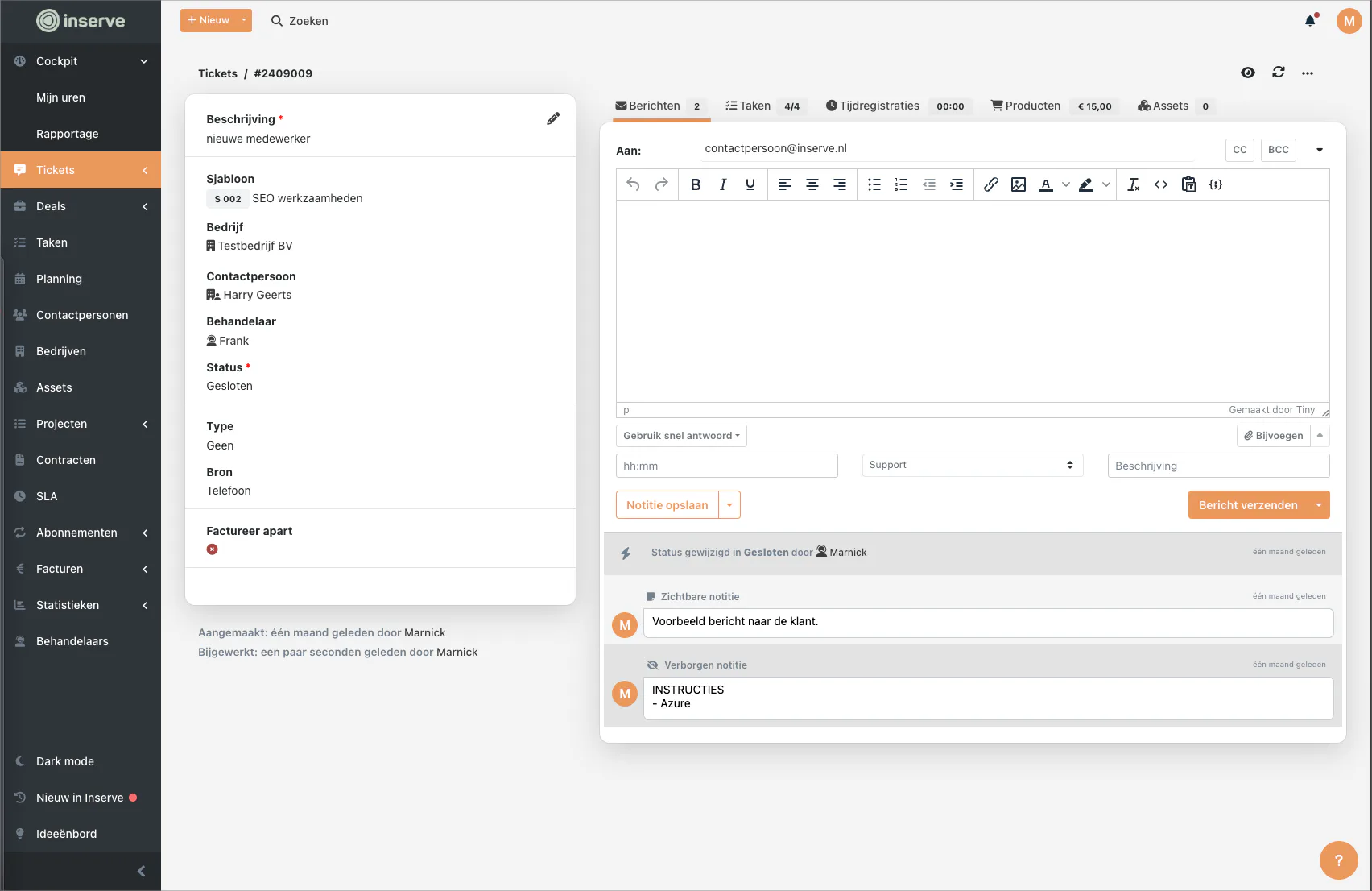
Task: Open the three-dots more options menu
Action: [1308, 73]
